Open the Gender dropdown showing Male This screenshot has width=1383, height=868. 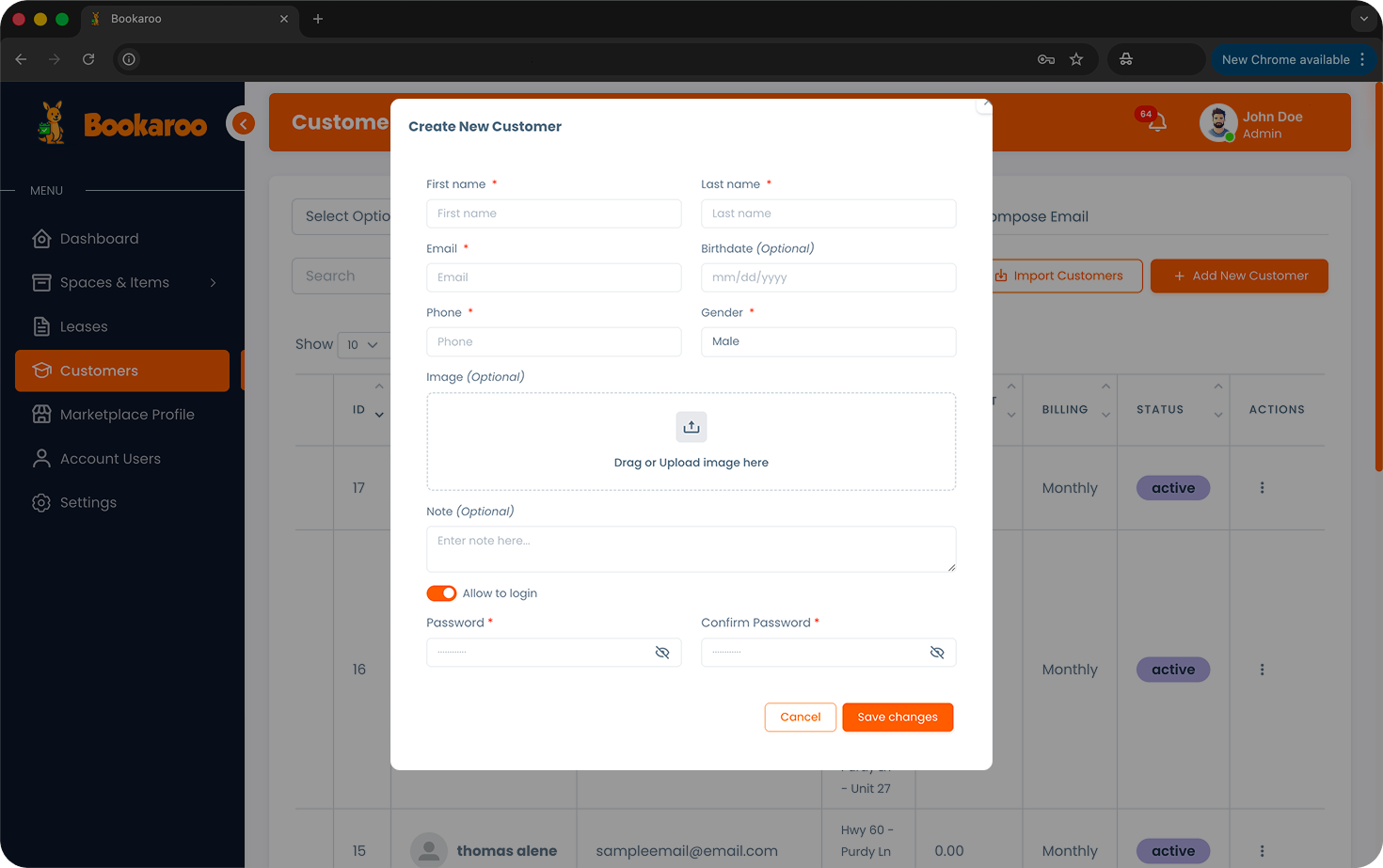click(x=828, y=341)
